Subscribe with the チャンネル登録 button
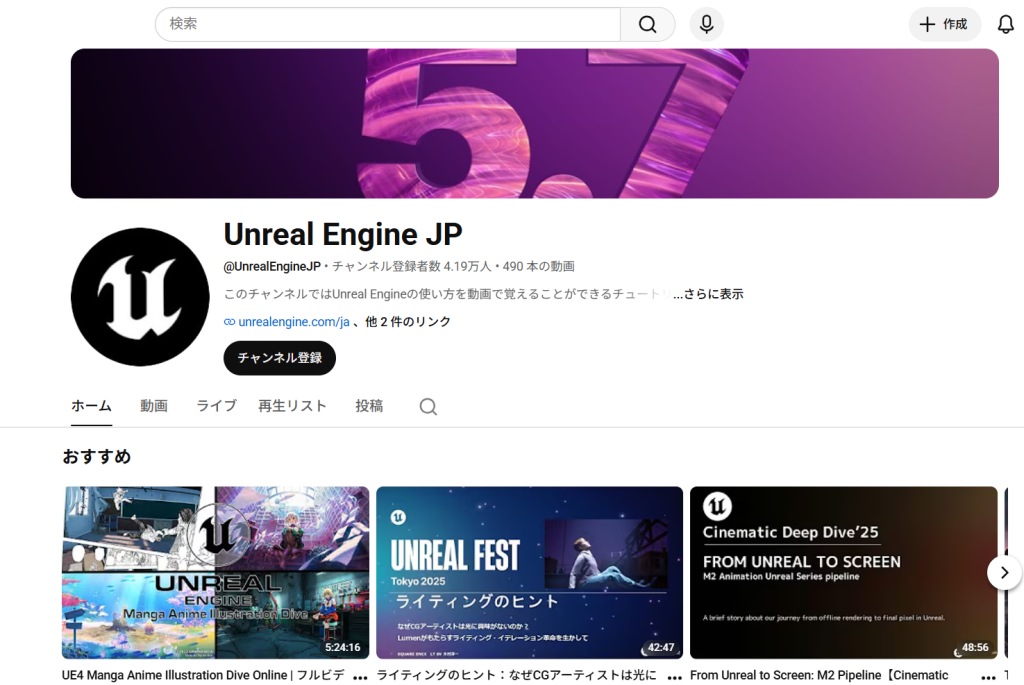The width and height of the screenshot is (1024, 685). pyautogui.click(x=280, y=358)
